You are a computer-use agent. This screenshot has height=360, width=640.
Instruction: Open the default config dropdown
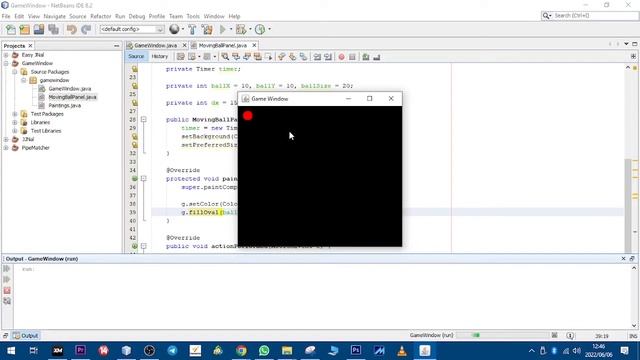coord(132,29)
